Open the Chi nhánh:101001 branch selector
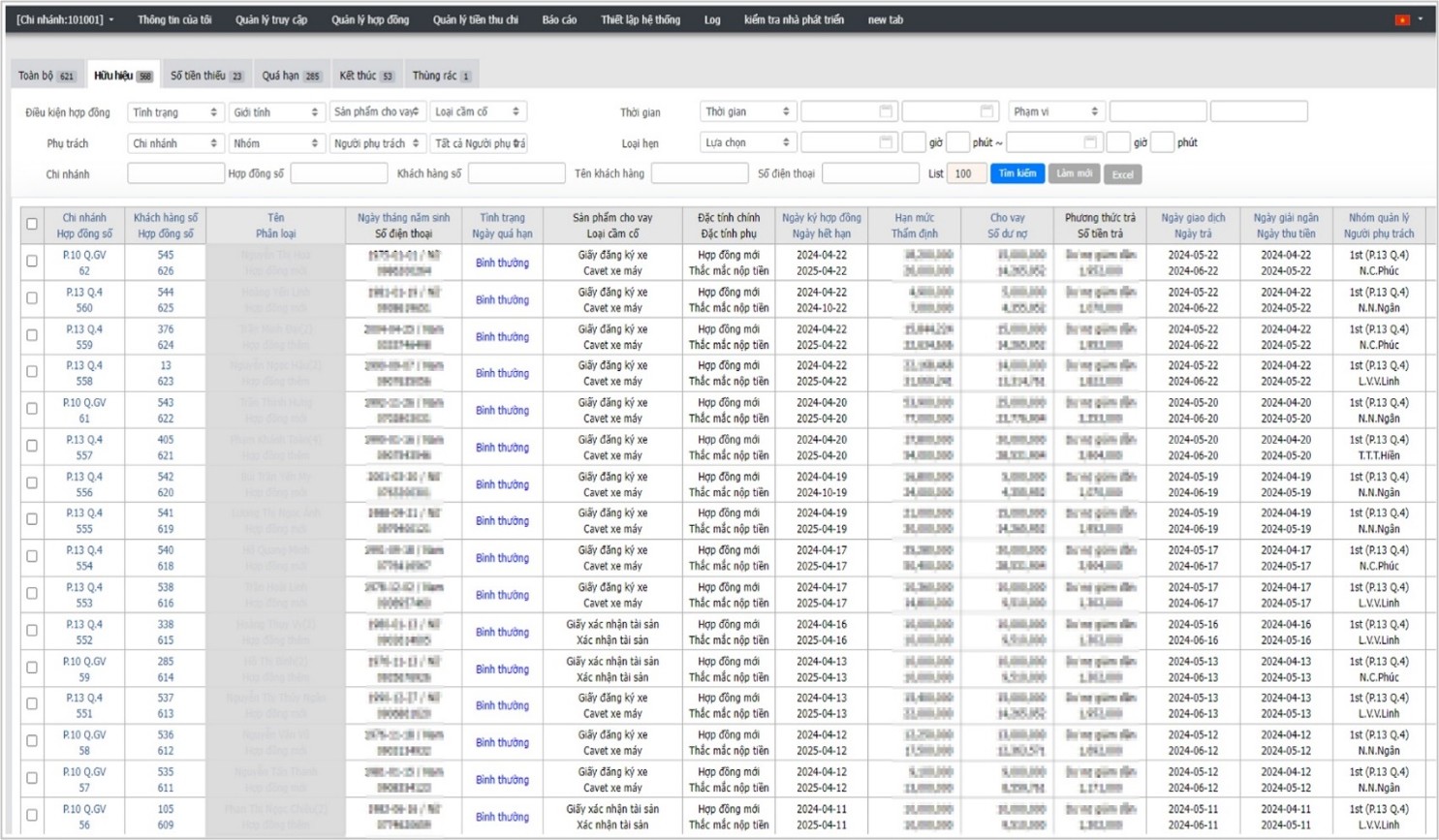Viewport: 1439px width, 840px height. click(x=65, y=20)
